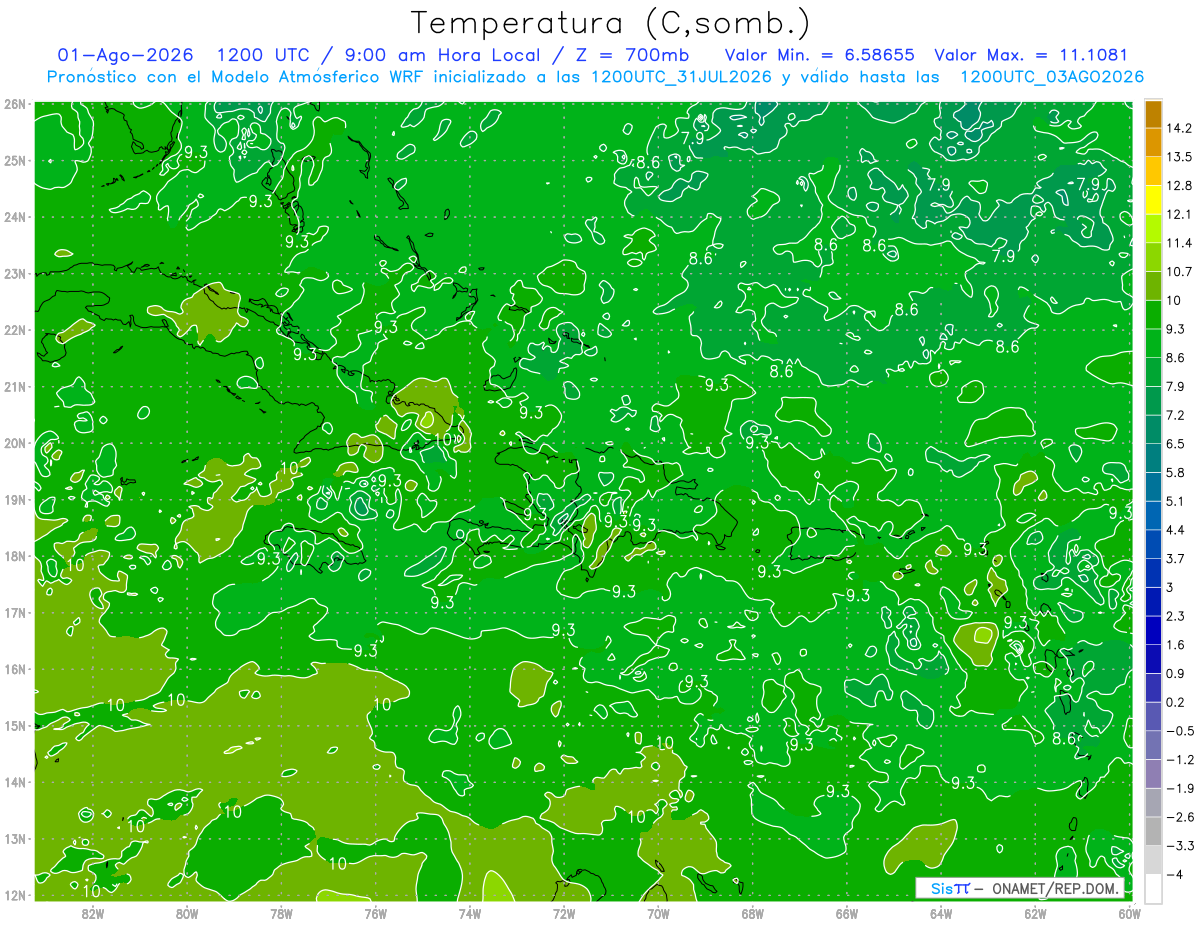Click the 6.5 colorbar label
Image resolution: width=1200 pixels, height=927 pixels.
coord(1175,444)
